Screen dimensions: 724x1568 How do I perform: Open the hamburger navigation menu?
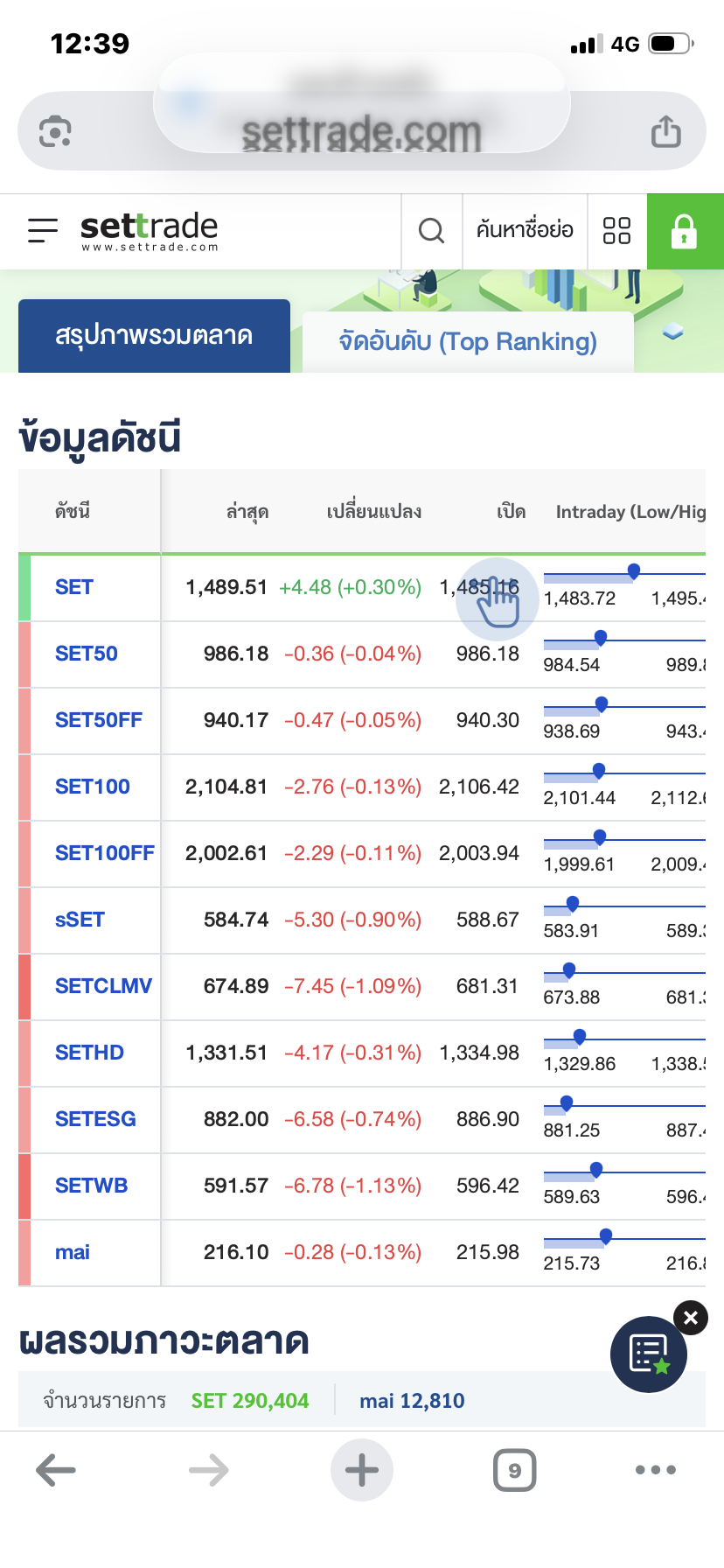click(x=43, y=230)
